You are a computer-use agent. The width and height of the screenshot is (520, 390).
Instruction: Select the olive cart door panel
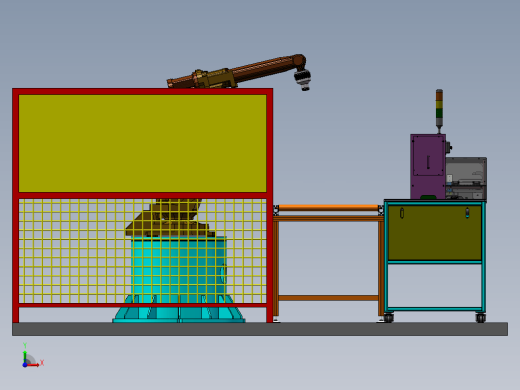pos(435,233)
